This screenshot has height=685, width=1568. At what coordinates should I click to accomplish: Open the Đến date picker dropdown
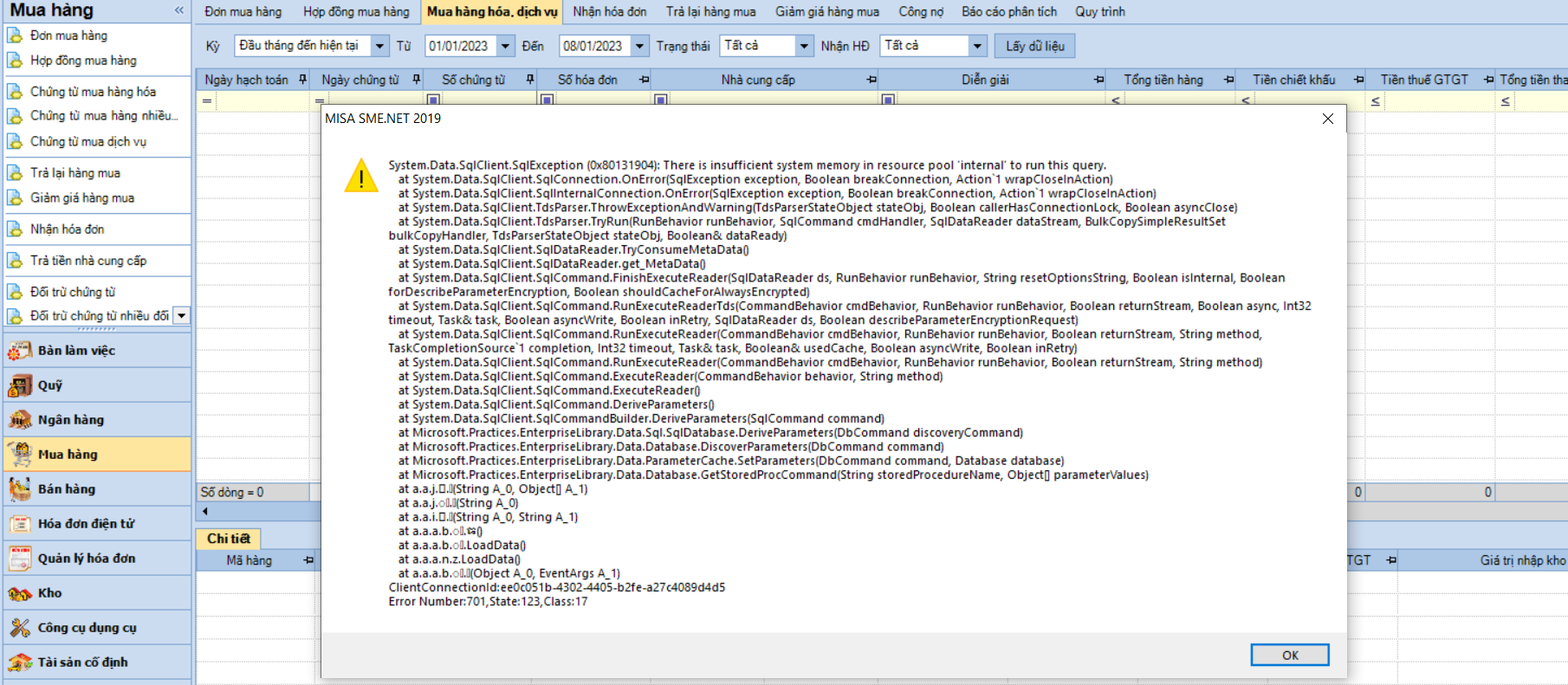coord(639,46)
